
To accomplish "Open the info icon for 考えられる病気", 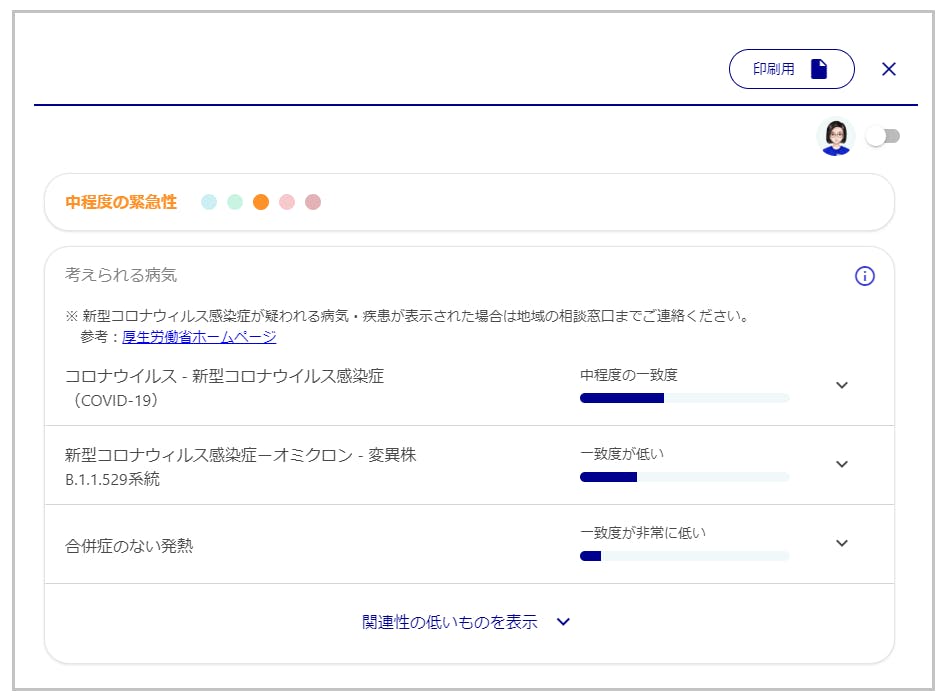I will click(x=865, y=276).
